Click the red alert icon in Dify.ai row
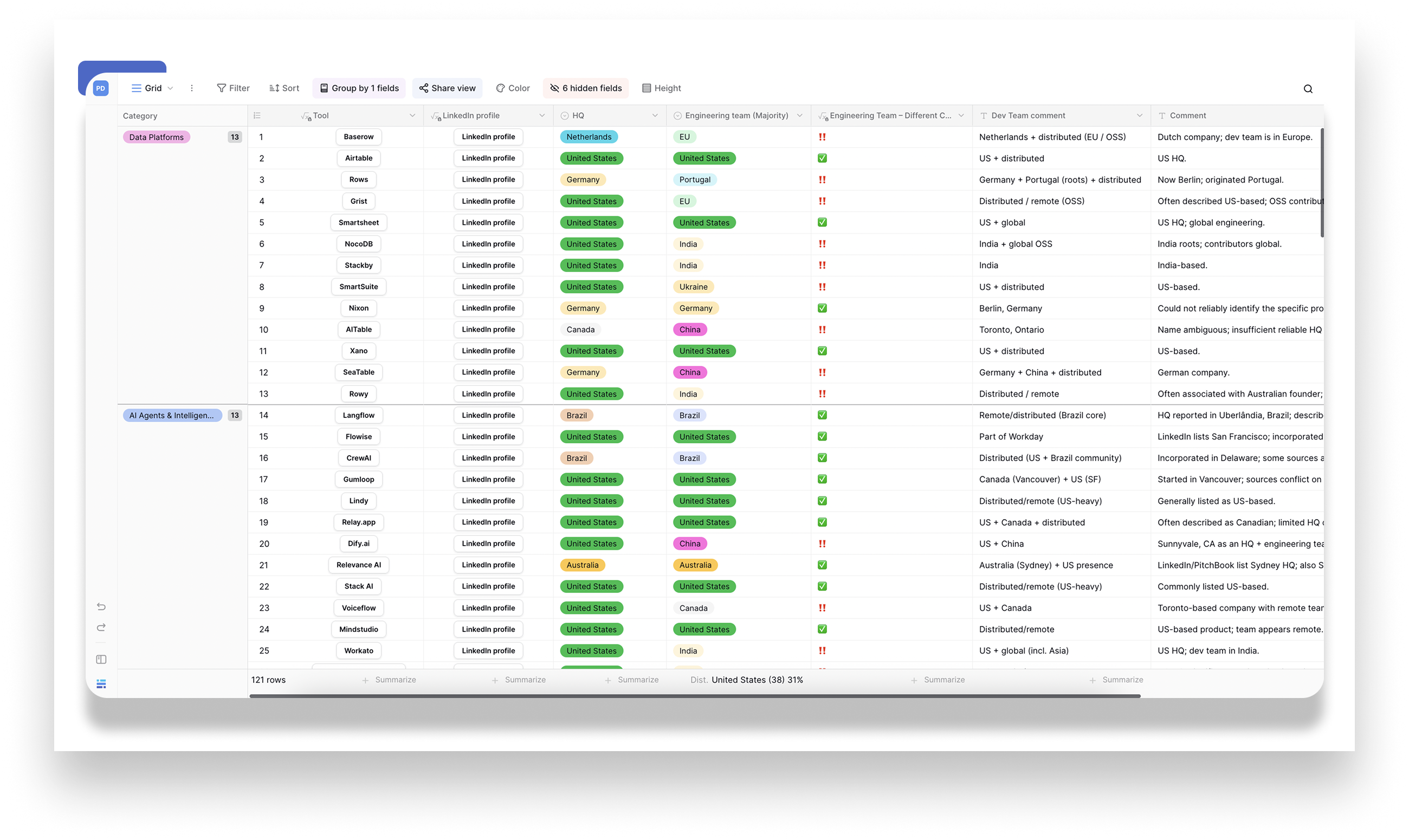 [822, 544]
